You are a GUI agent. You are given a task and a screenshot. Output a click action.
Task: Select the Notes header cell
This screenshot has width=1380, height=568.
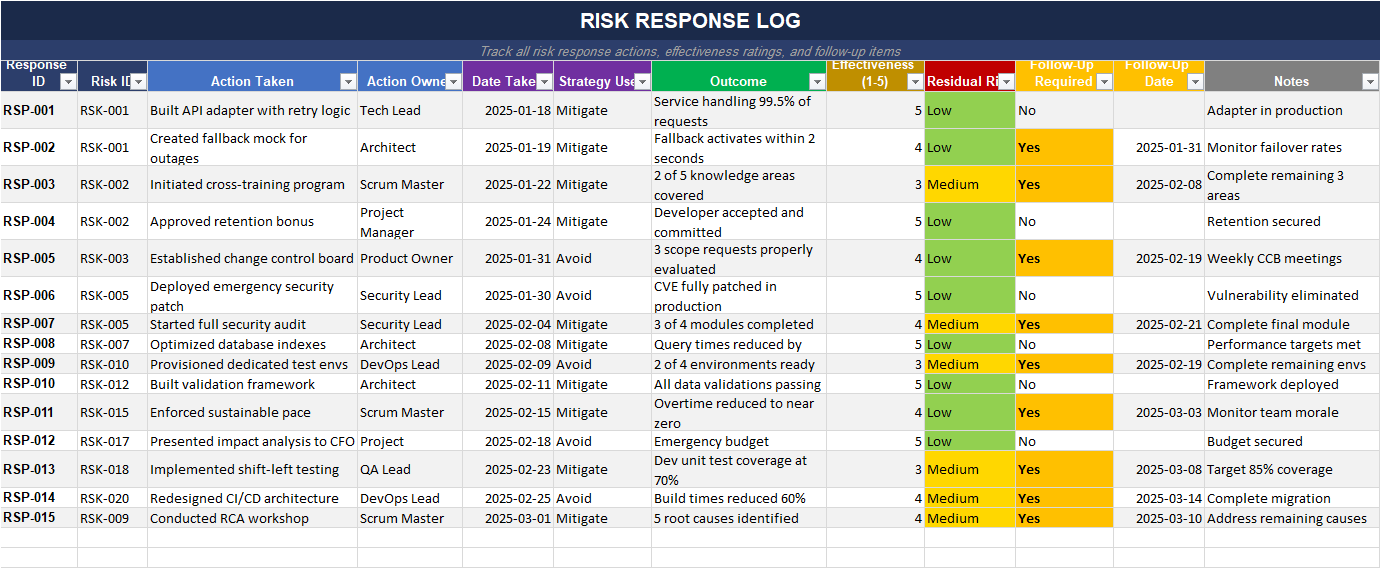[1291, 76]
